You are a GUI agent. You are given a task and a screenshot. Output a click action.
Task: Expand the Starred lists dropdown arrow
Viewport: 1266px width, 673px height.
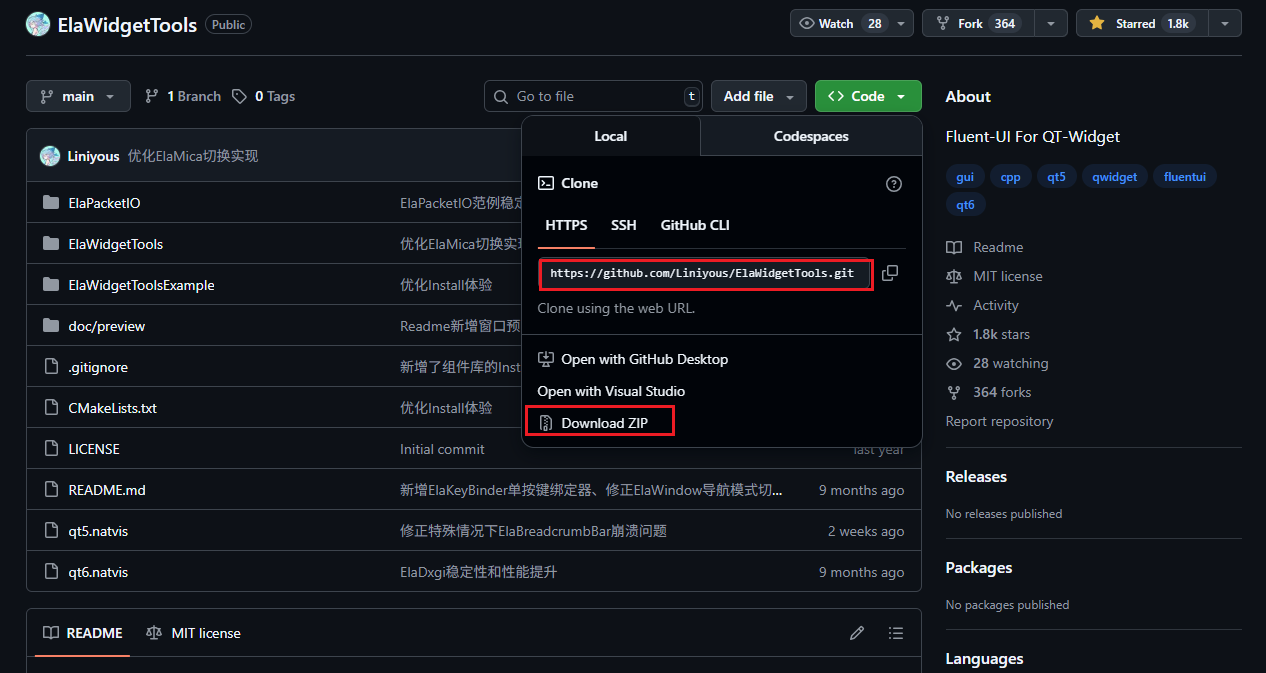[x=1225, y=23]
